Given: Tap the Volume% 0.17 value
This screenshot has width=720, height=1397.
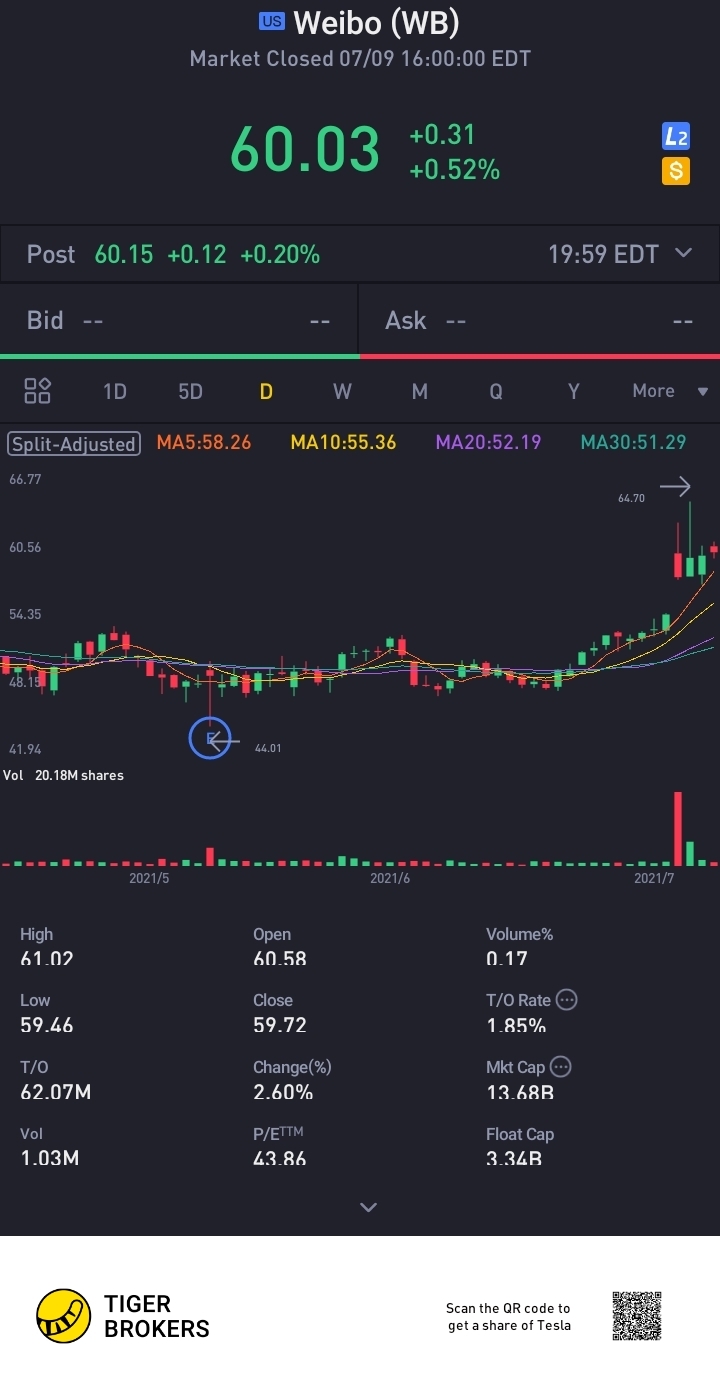Looking at the screenshot, I should coord(507,959).
